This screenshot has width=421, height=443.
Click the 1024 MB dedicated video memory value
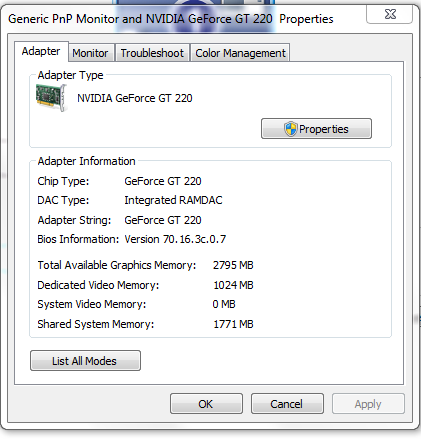(x=233, y=285)
